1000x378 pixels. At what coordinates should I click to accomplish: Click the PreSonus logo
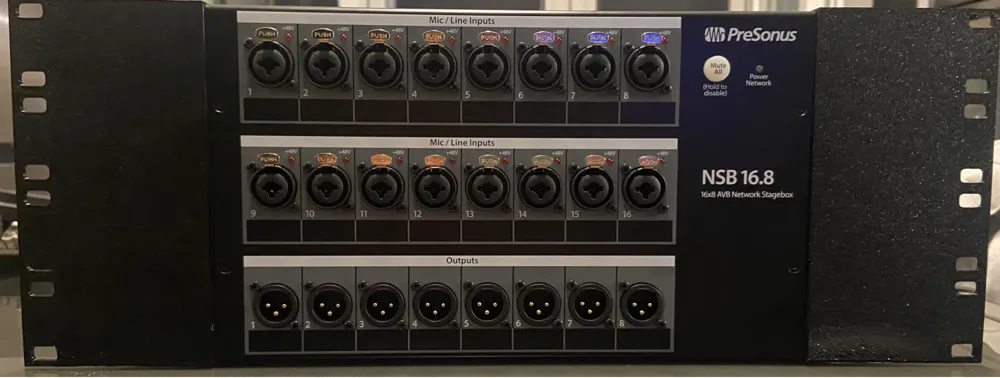coord(751,34)
